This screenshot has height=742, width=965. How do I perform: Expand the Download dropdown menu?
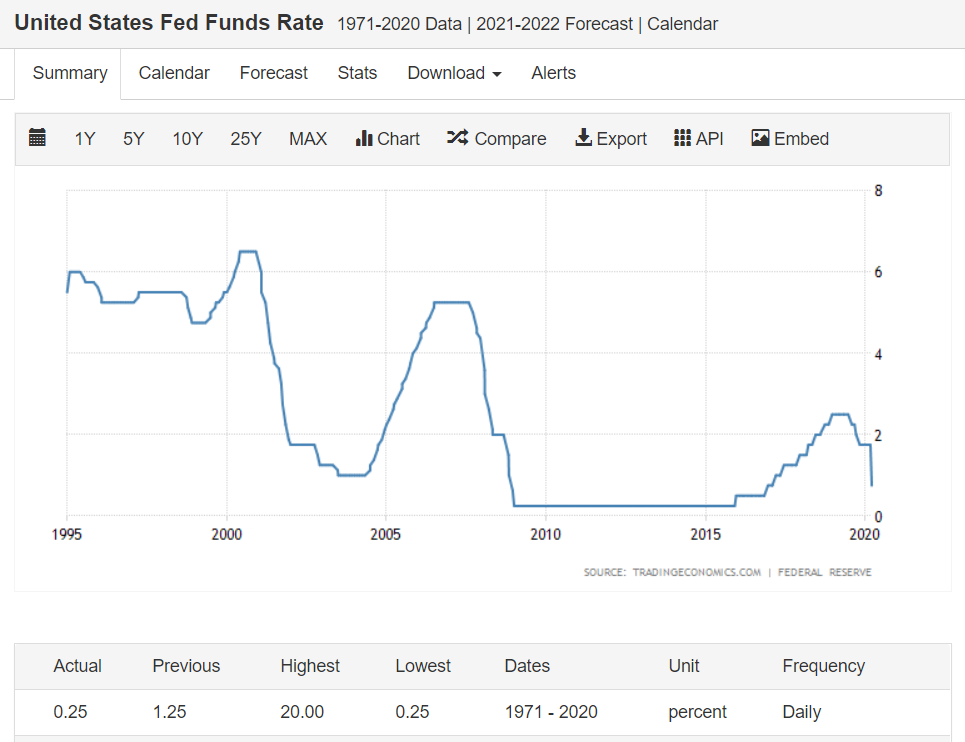click(454, 73)
